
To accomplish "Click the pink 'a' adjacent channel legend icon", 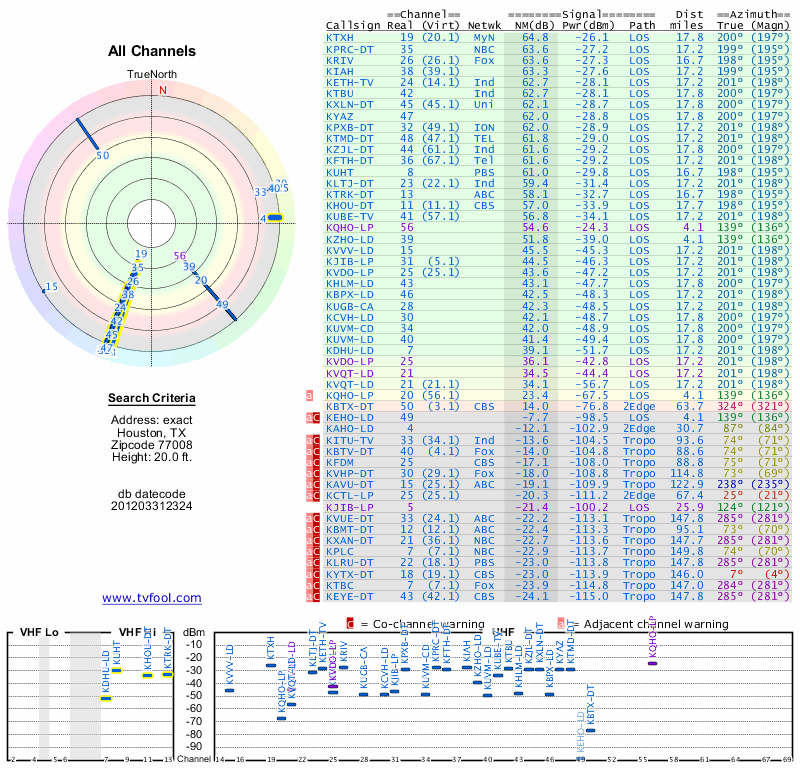I will coord(561,624).
